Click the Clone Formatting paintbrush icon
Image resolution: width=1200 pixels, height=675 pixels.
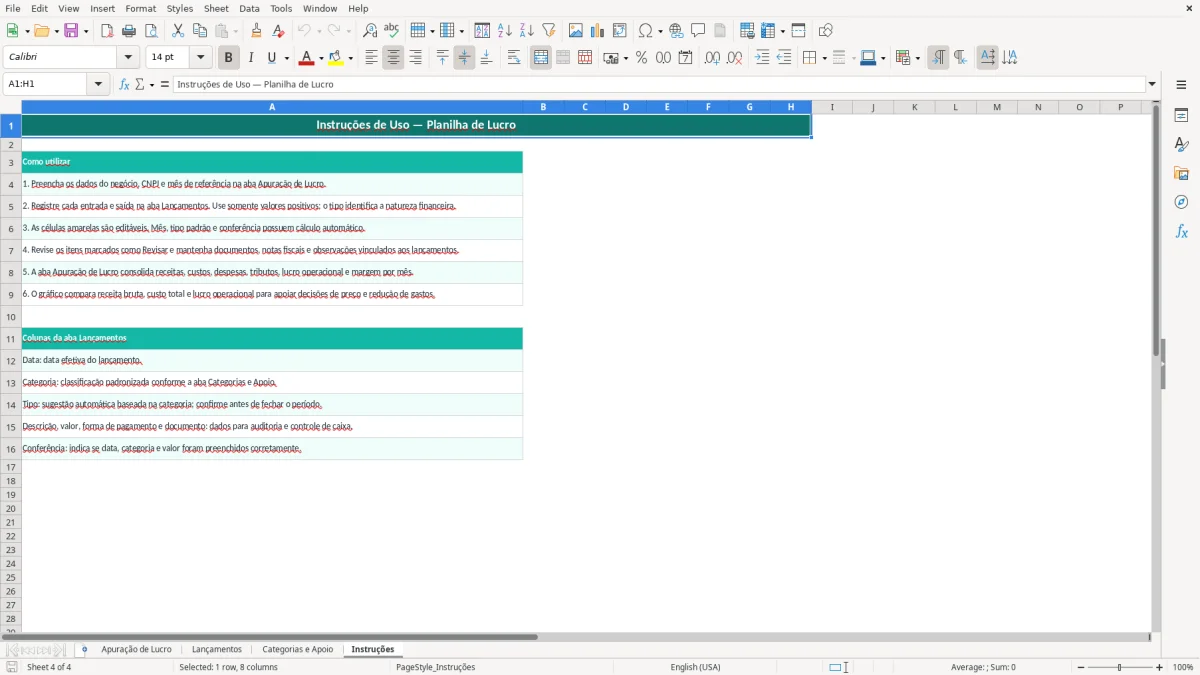point(257,31)
